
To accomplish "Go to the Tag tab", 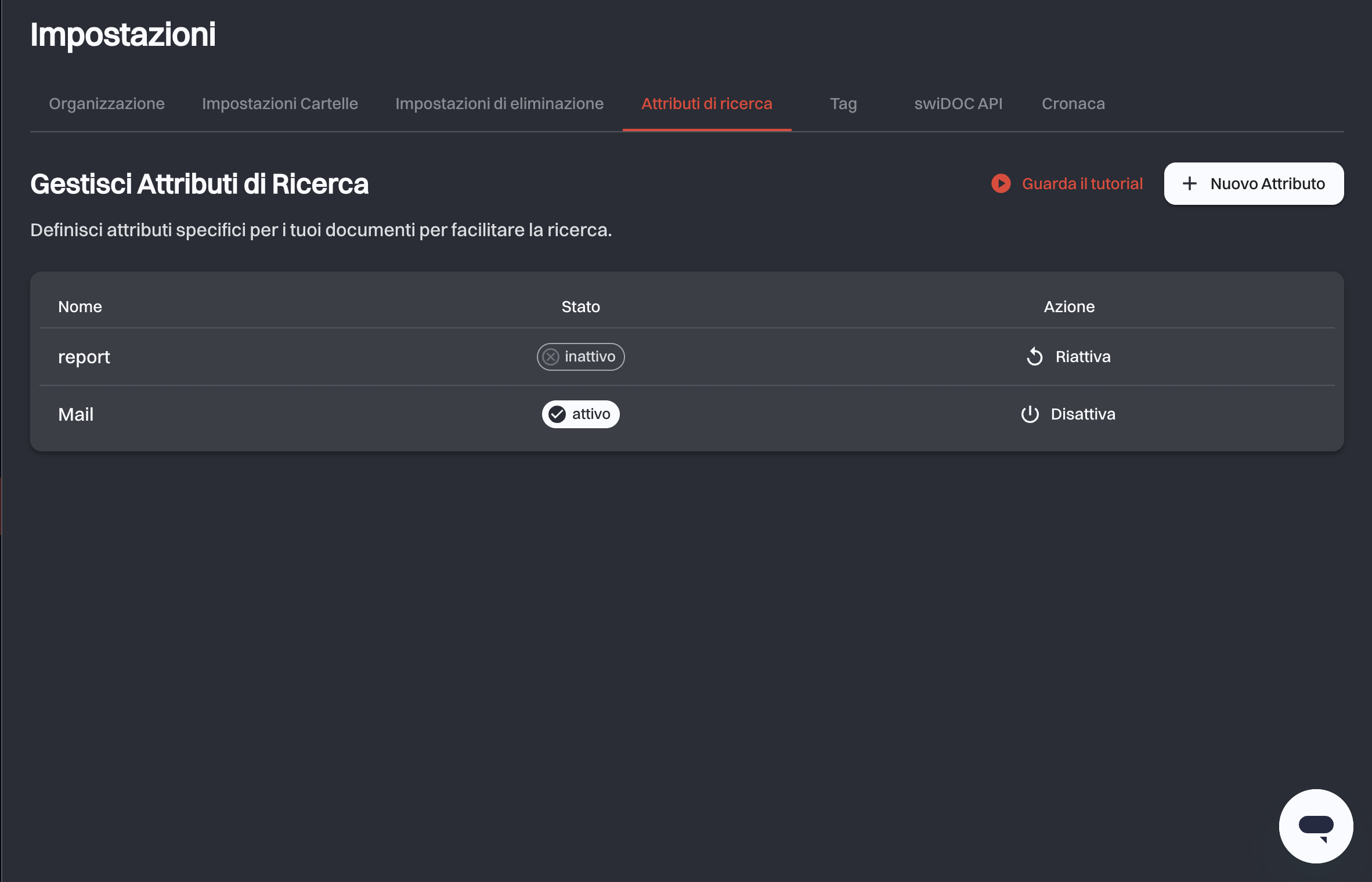I will click(843, 103).
